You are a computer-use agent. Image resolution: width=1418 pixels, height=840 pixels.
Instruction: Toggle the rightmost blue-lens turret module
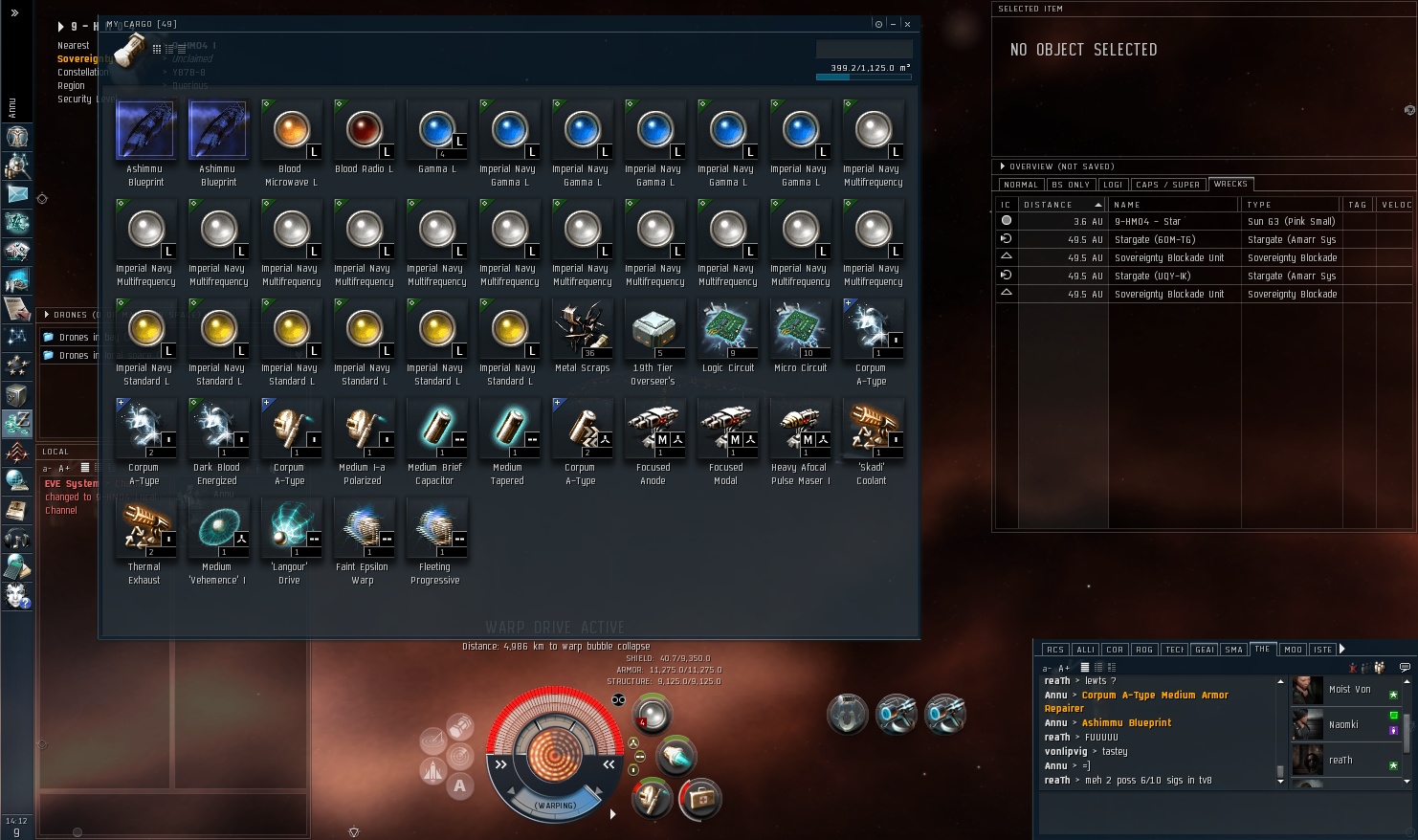(945, 714)
